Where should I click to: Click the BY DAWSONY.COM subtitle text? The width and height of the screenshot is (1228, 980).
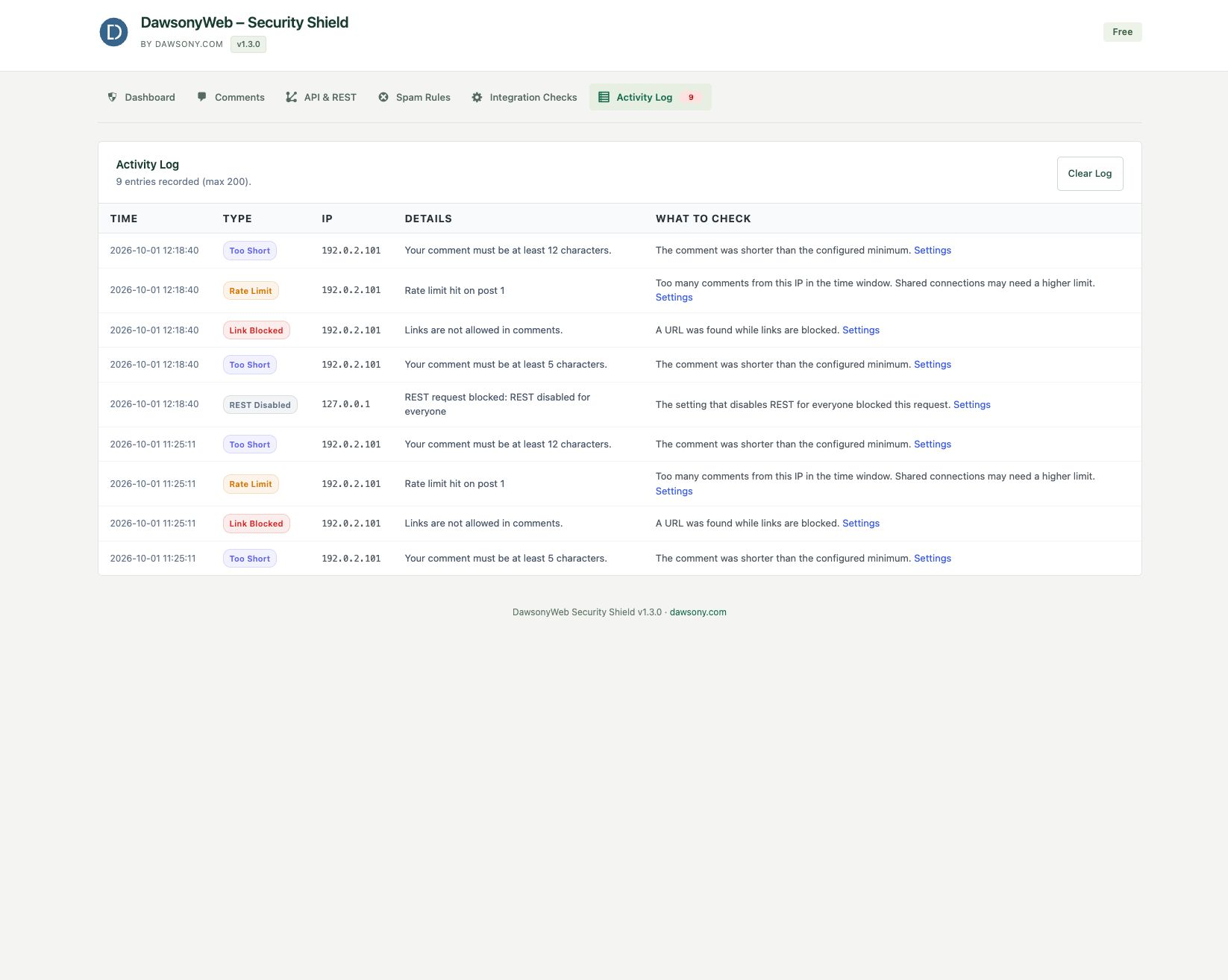click(181, 44)
